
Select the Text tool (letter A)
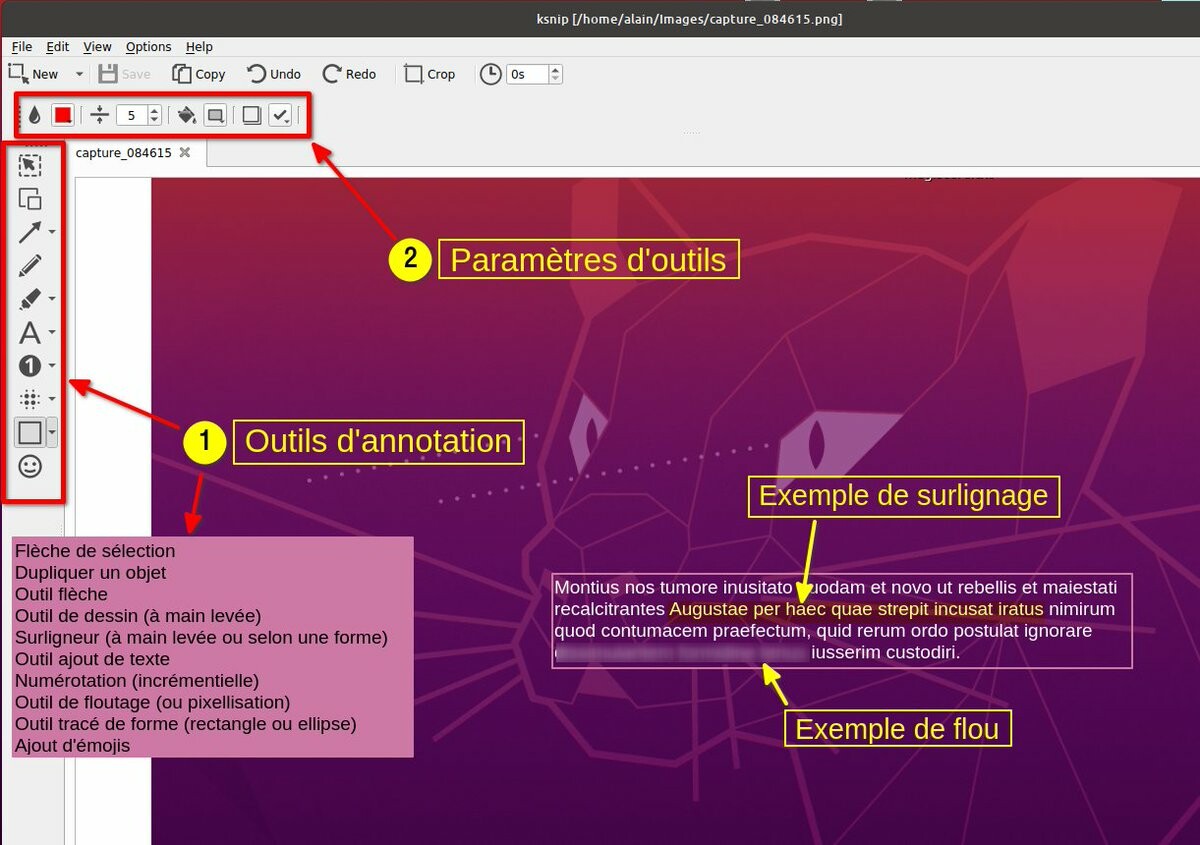pyautogui.click(x=30, y=332)
